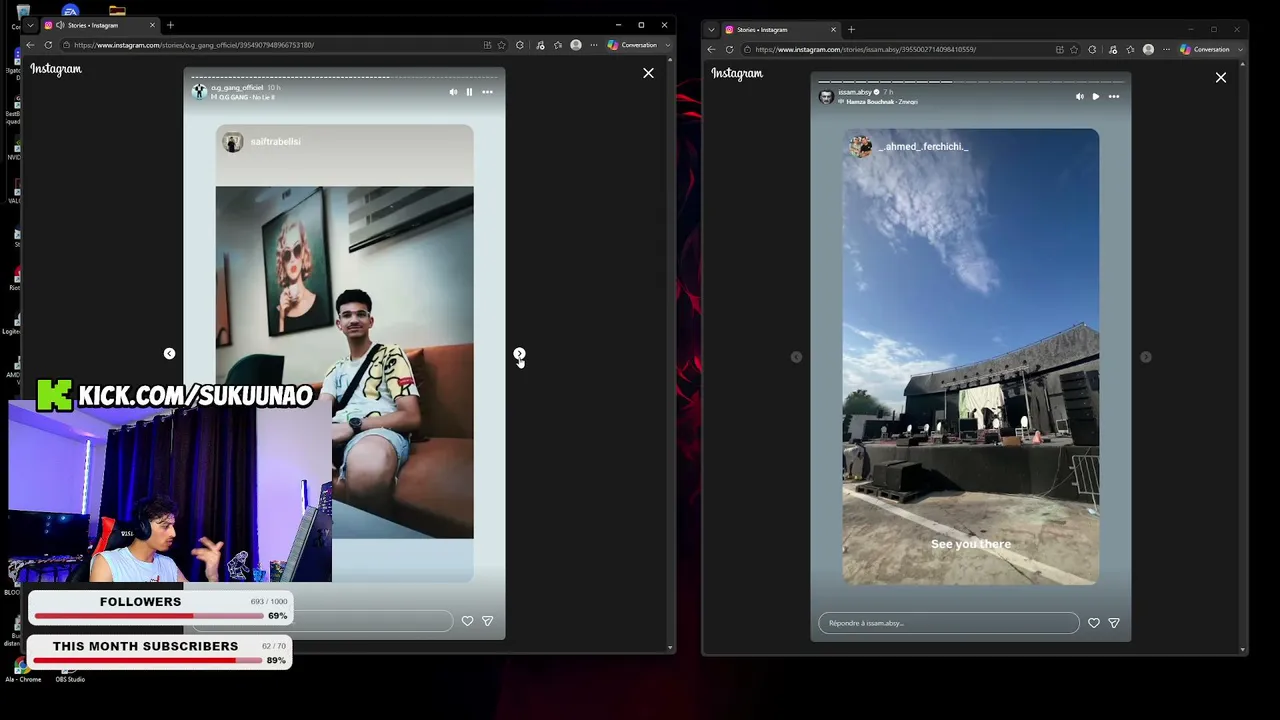Image resolution: width=1280 pixels, height=720 pixels.
Task: Open the app install icon in left address bar
Action: pos(487,45)
